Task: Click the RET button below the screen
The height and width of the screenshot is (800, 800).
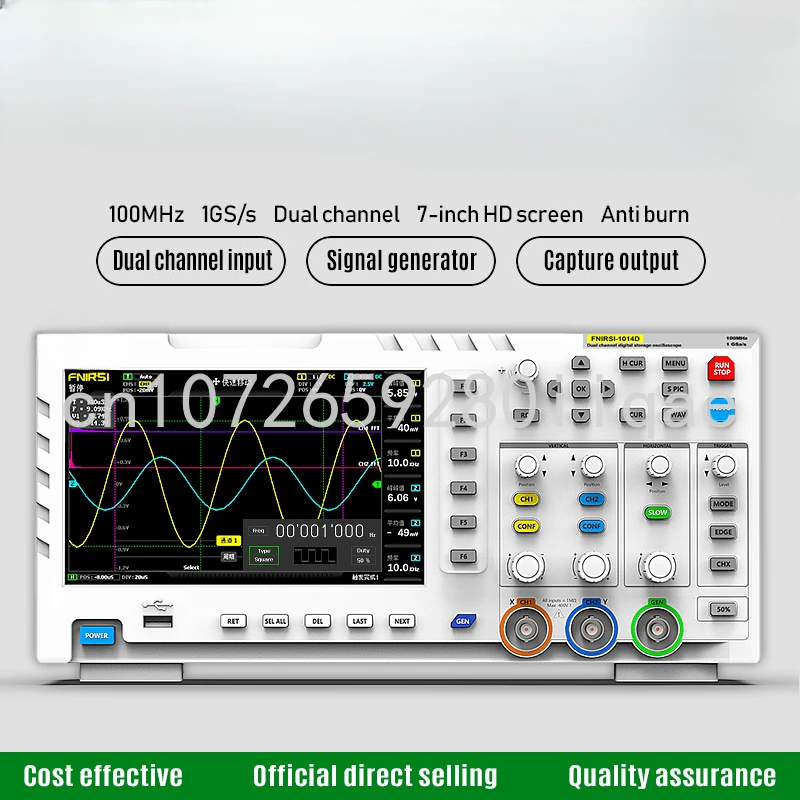Action: (x=233, y=621)
